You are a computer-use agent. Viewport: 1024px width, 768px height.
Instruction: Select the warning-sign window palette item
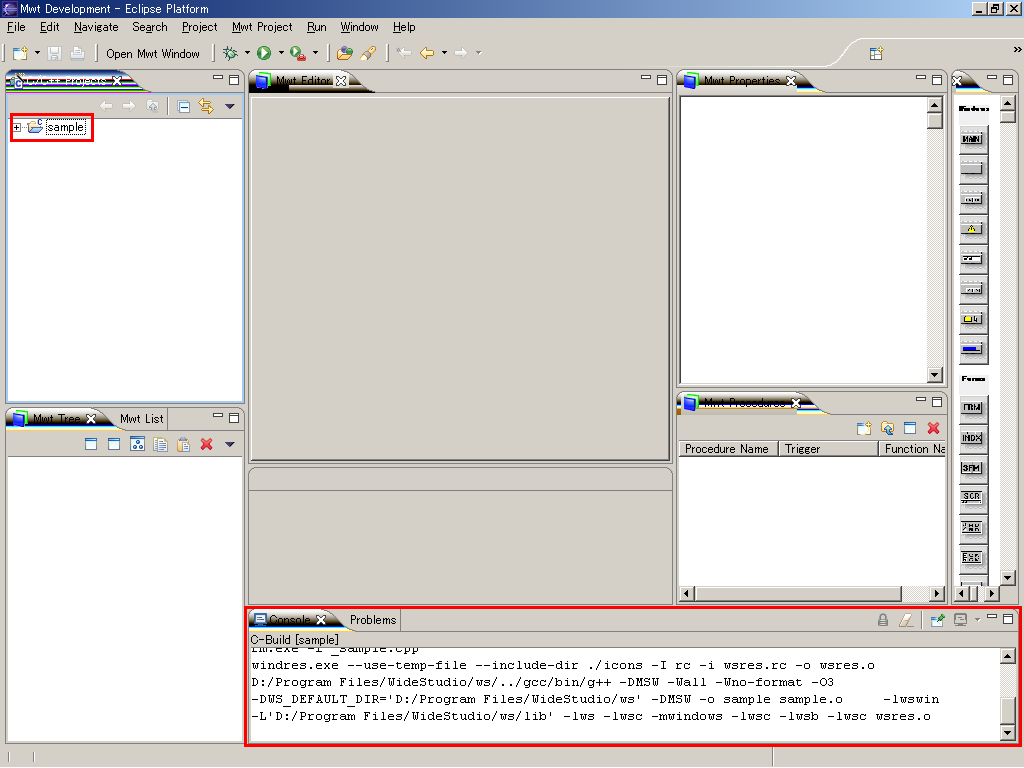(972, 229)
